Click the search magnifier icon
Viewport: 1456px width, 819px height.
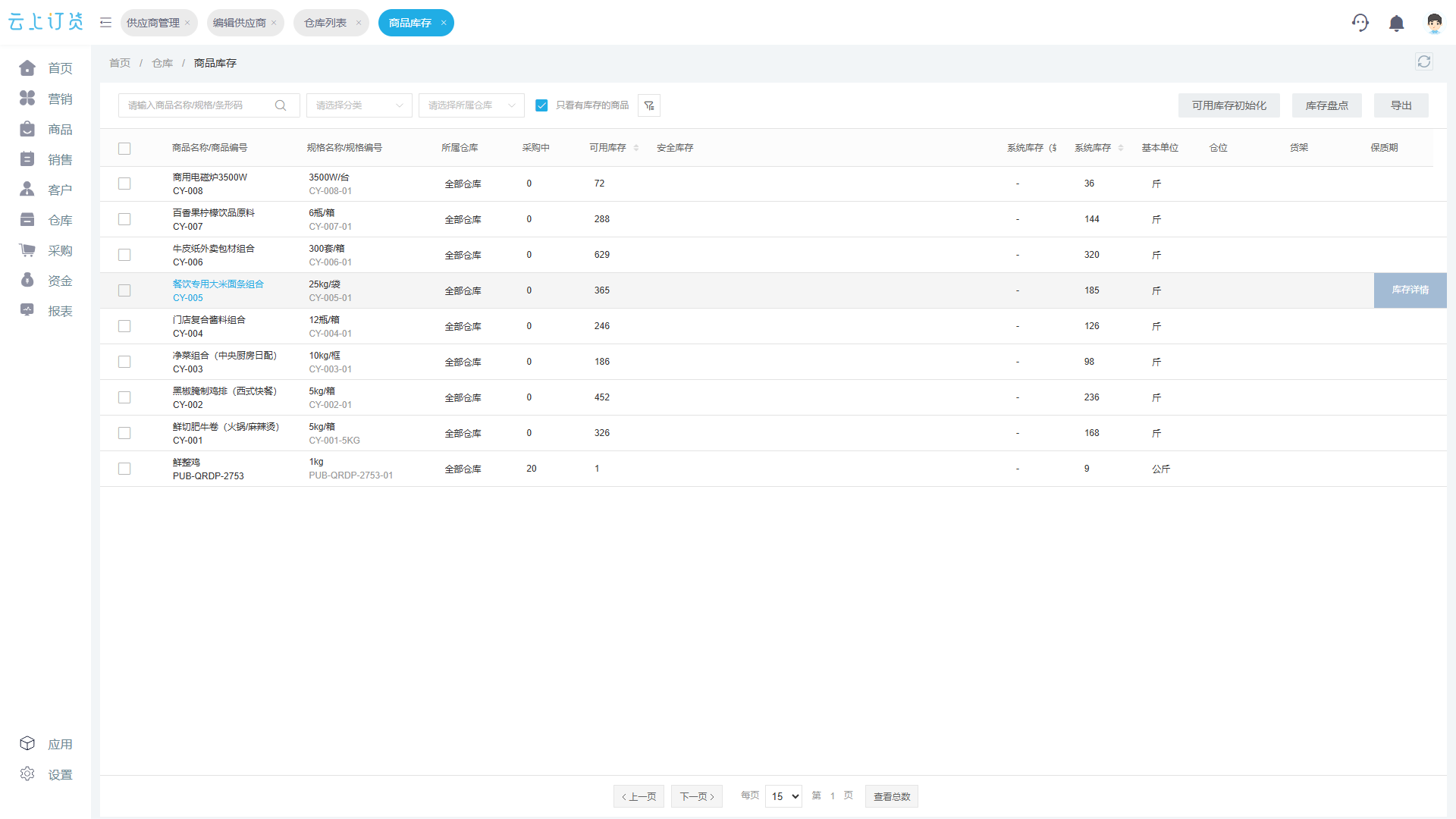pyautogui.click(x=281, y=105)
